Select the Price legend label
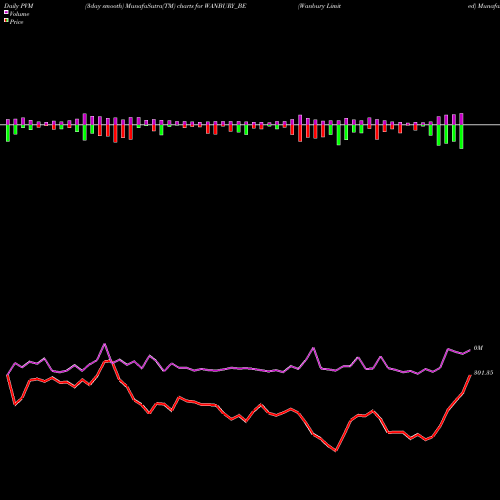500x500 pixels. [16, 22]
